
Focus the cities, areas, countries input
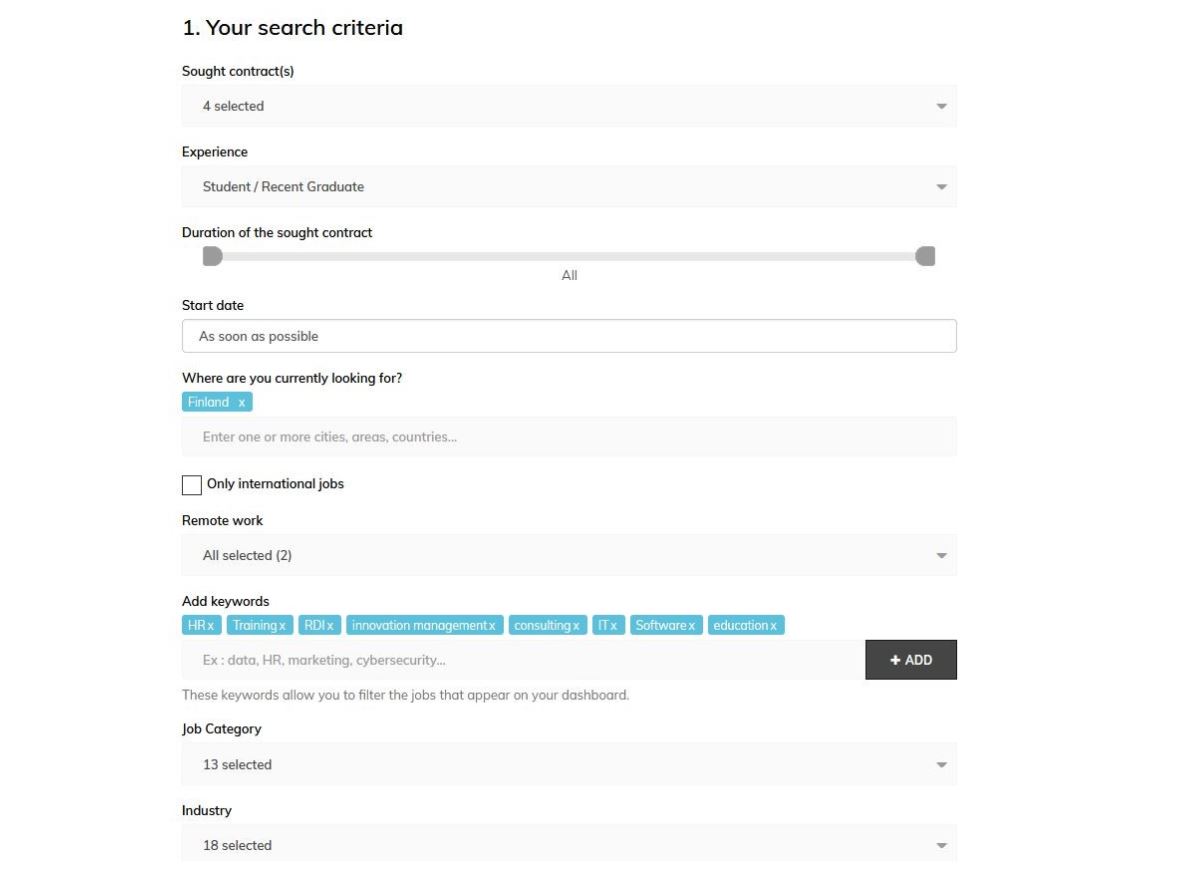569,437
